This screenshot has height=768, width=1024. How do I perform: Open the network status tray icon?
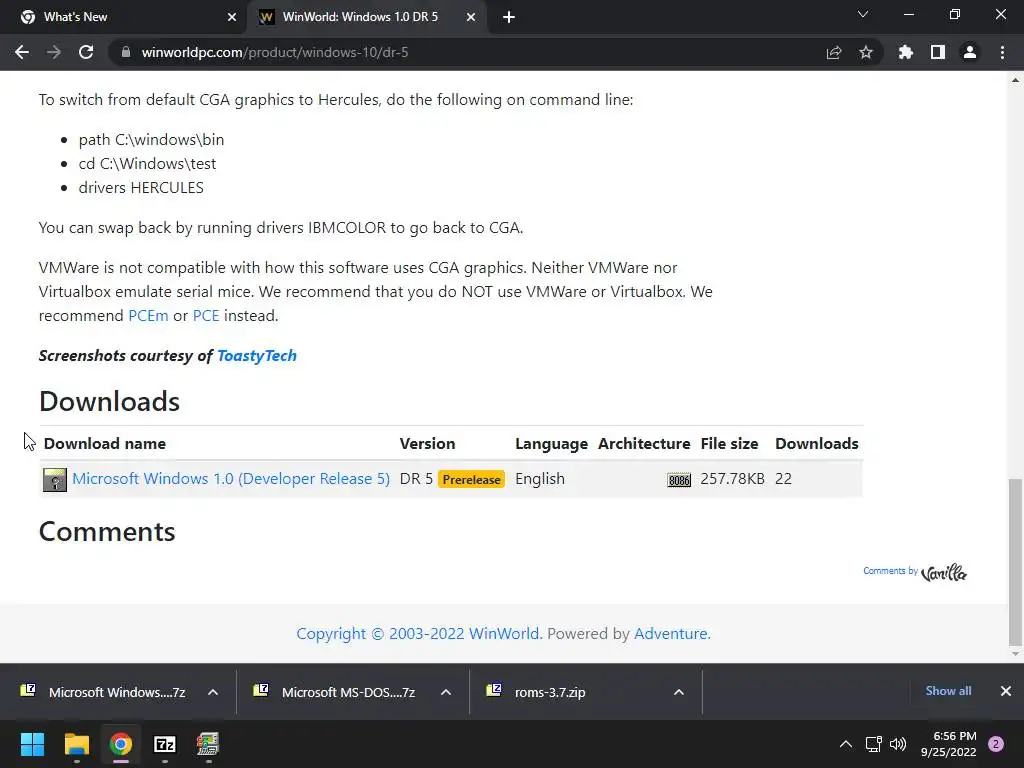pos(873,744)
